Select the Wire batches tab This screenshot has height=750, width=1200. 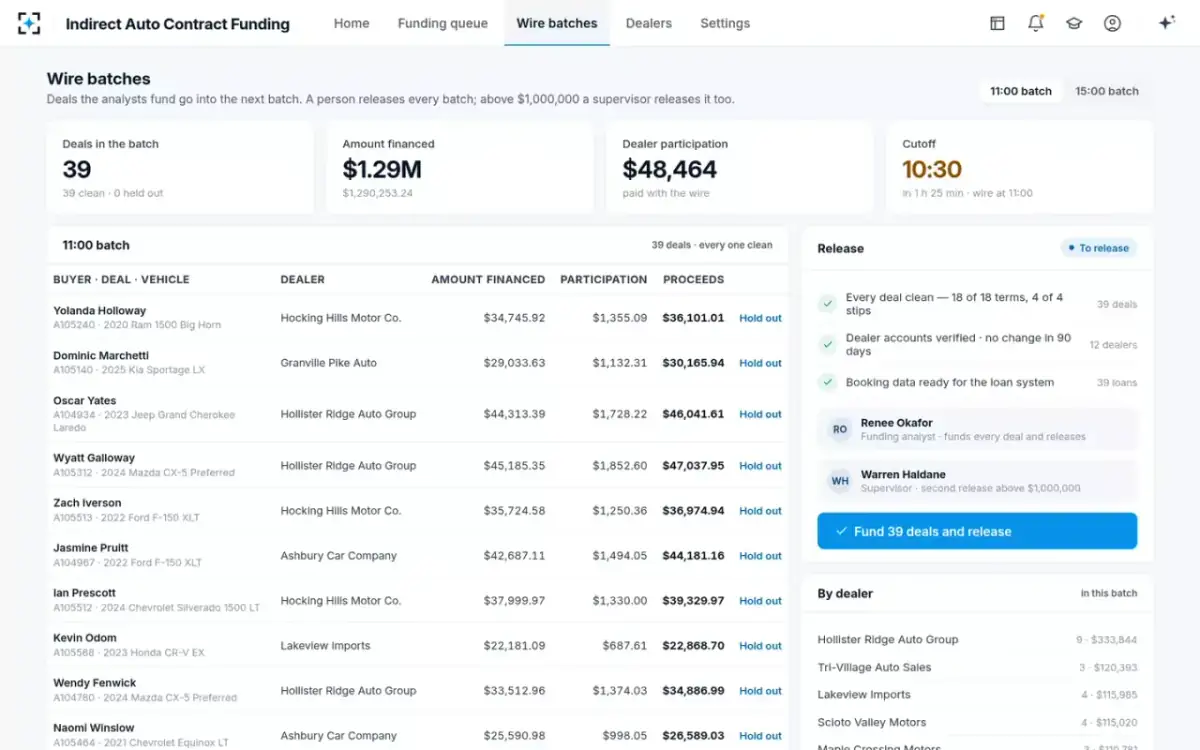[x=557, y=23]
